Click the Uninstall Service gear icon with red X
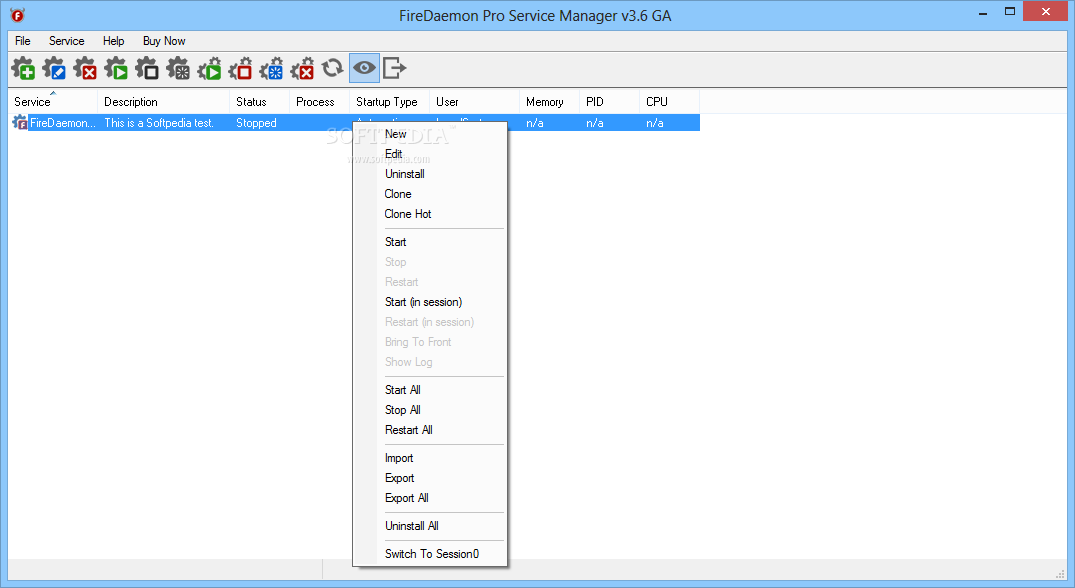1075x588 pixels. [x=85, y=68]
